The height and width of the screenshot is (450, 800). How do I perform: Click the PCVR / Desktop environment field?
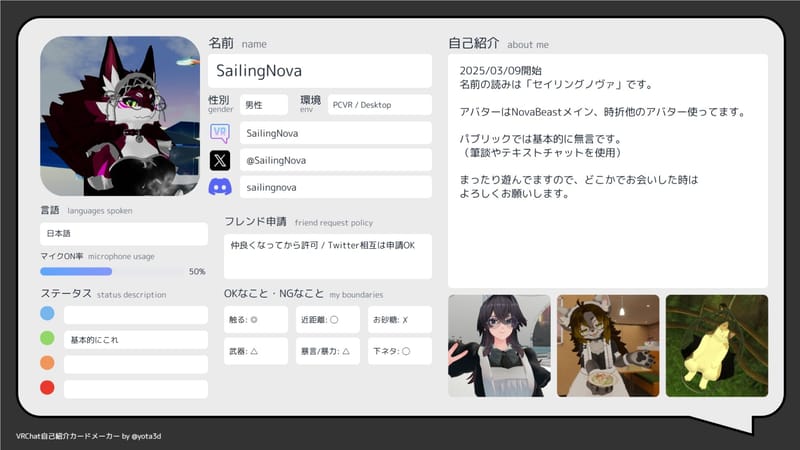pyautogui.click(x=379, y=105)
